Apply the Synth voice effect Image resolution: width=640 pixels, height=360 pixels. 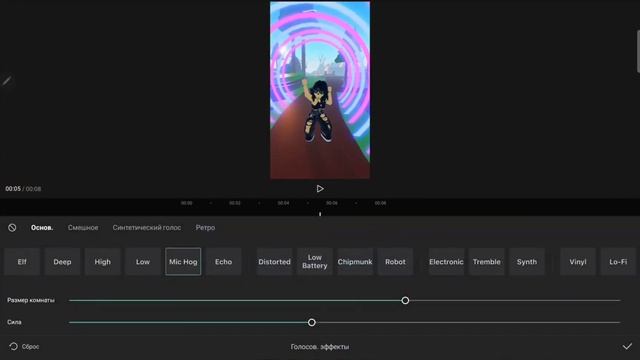pyautogui.click(x=527, y=262)
